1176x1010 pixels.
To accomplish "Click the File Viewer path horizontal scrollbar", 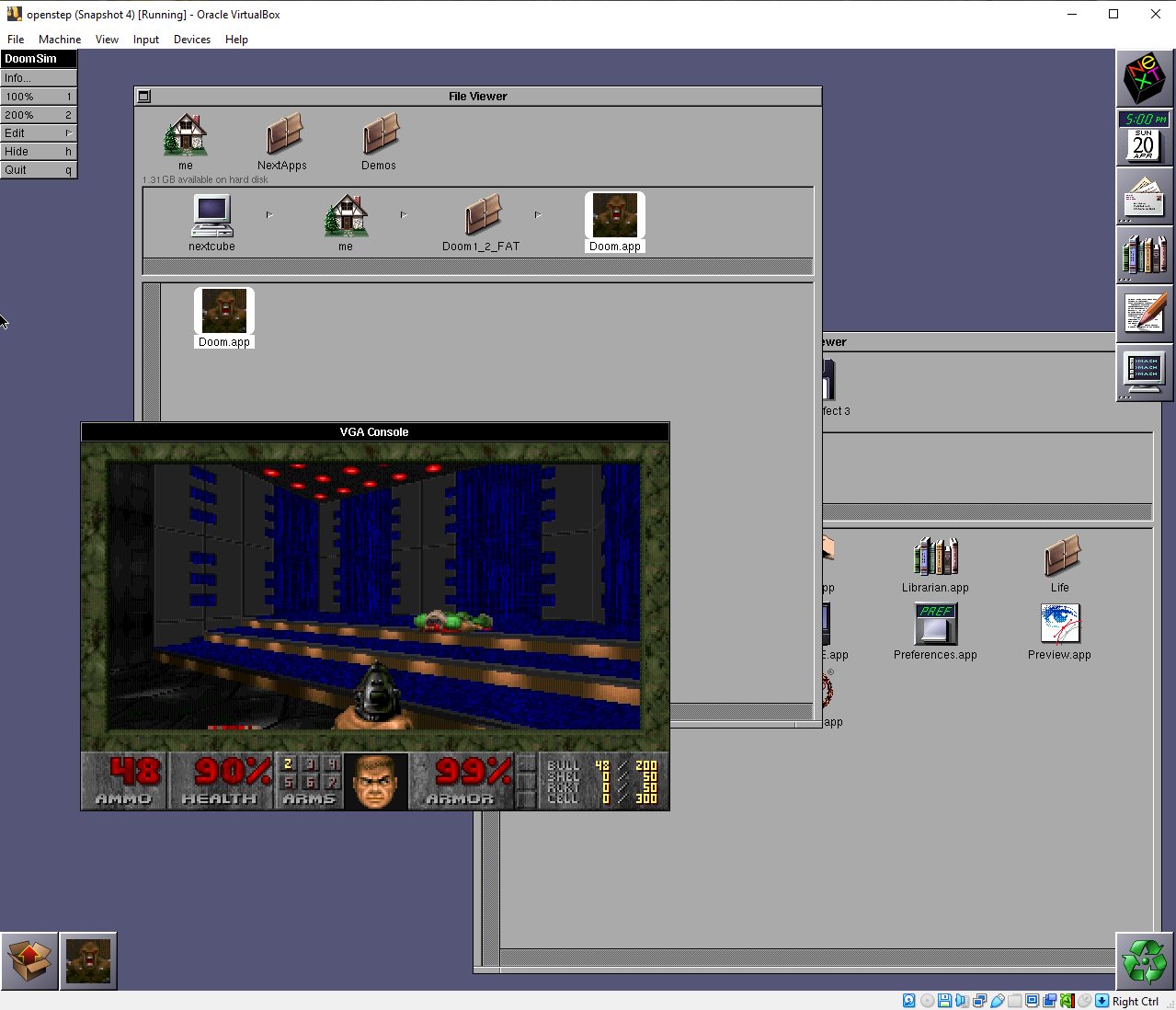I will (x=477, y=267).
